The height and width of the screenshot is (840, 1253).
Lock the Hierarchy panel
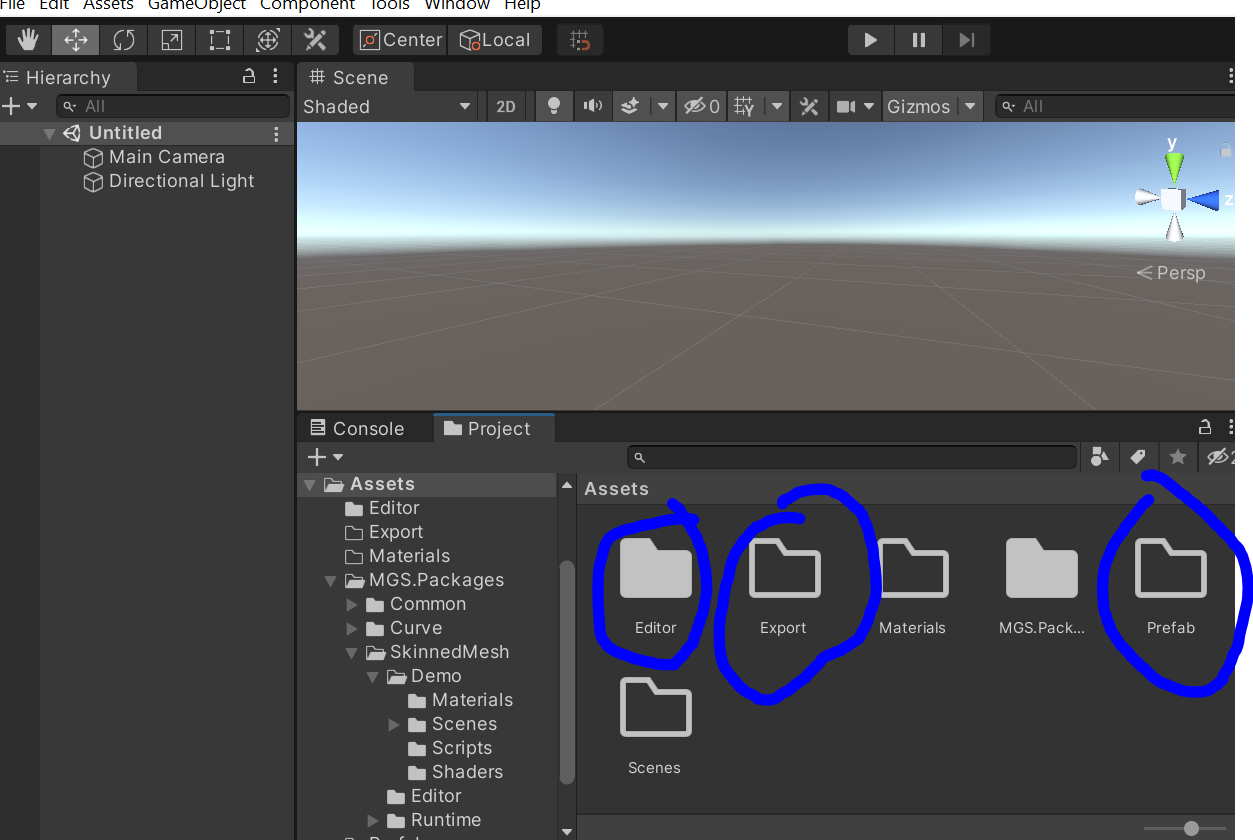[250, 77]
